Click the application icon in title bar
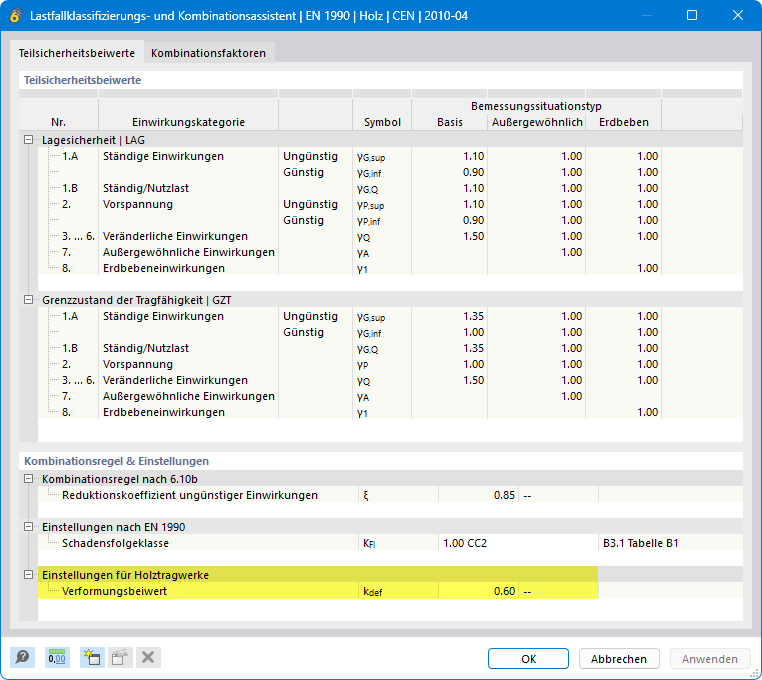 coord(16,16)
